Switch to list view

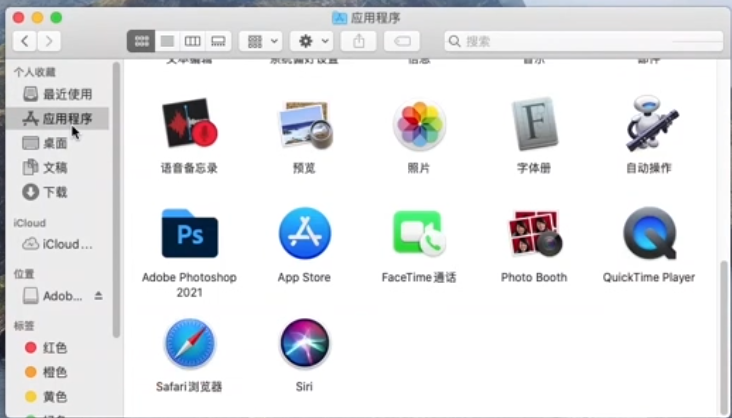(x=167, y=42)
